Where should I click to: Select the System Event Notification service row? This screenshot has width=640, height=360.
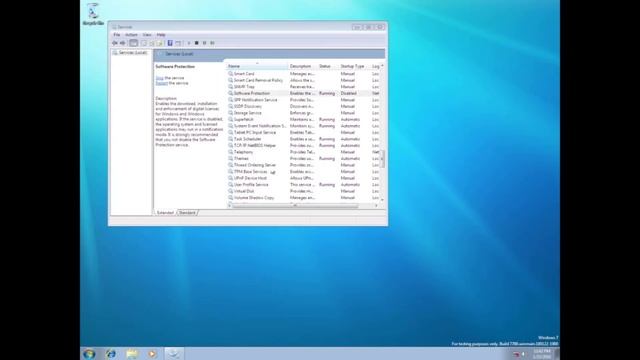tap(303, 126)
